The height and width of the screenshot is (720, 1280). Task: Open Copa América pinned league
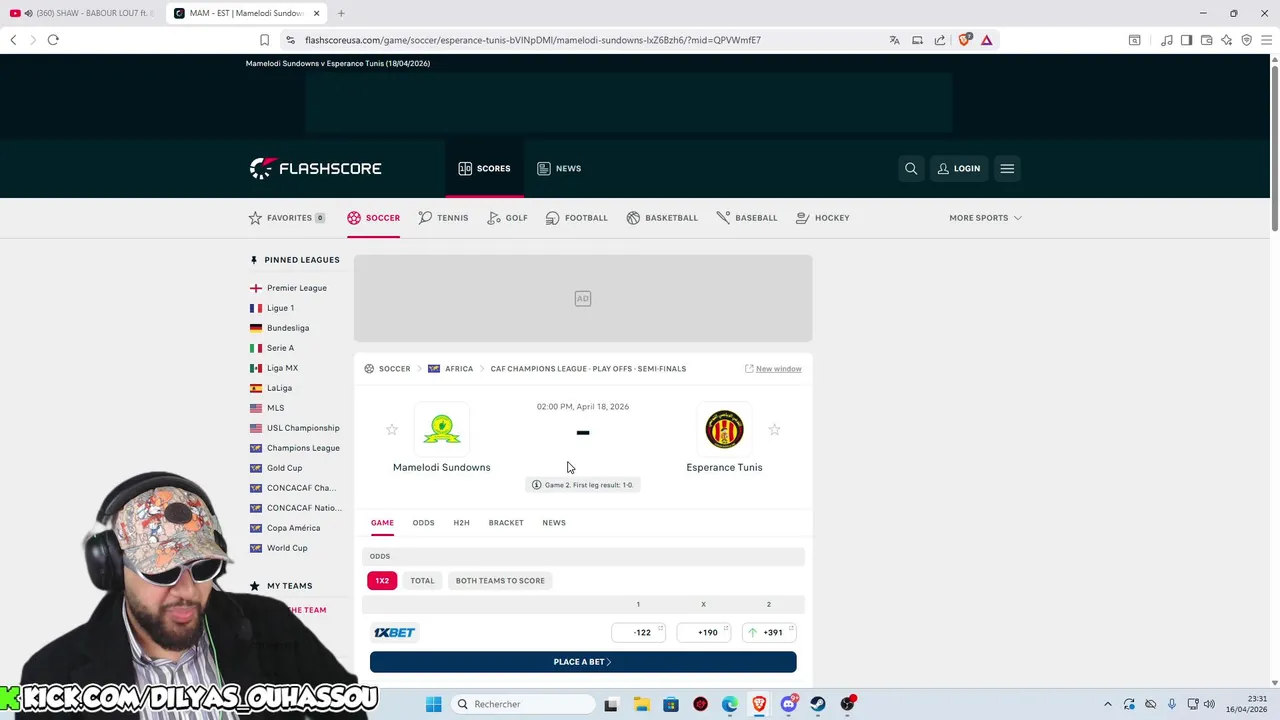point(293,528)
